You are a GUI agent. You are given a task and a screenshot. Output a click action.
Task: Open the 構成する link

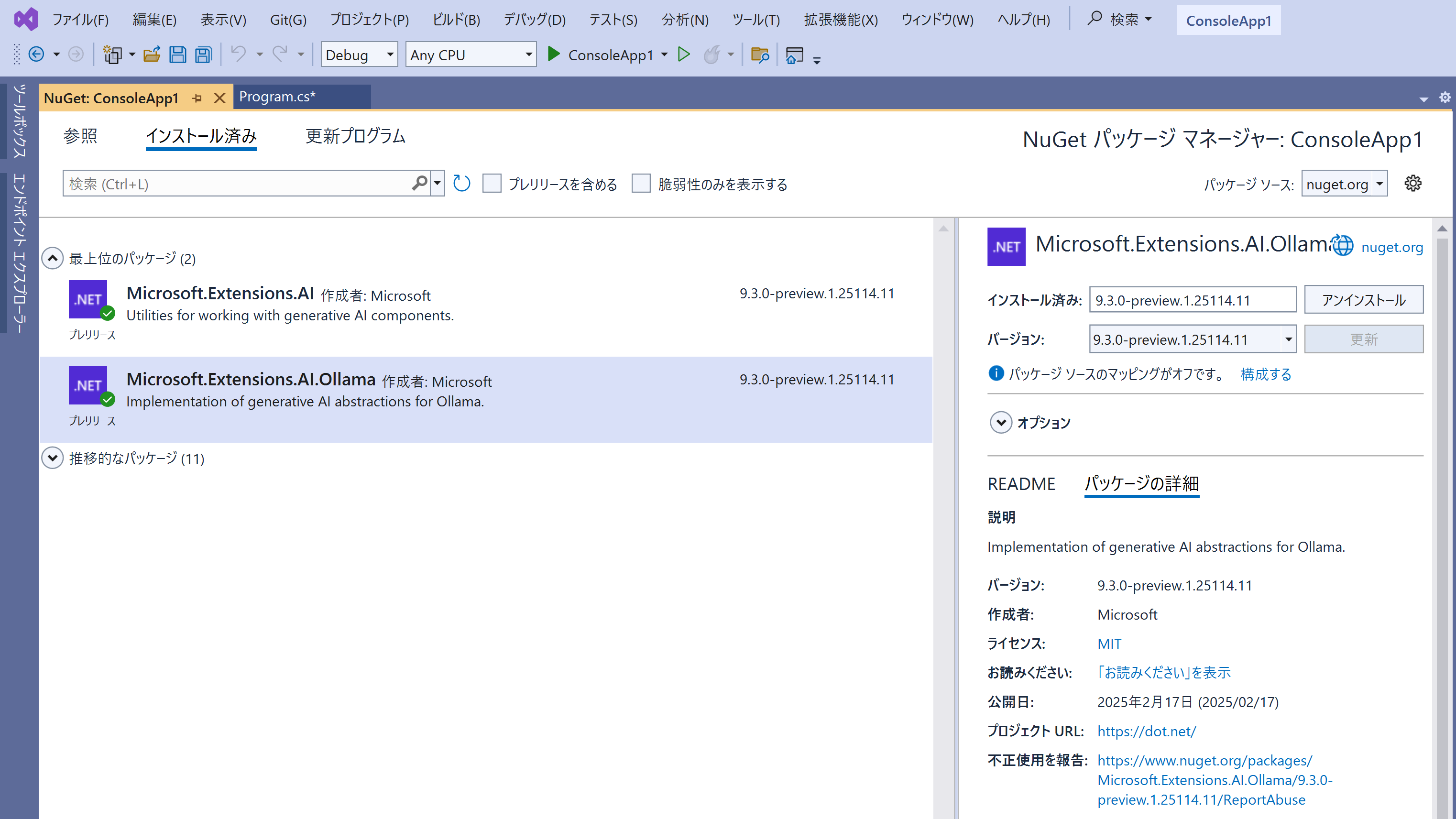point(1266,373)
